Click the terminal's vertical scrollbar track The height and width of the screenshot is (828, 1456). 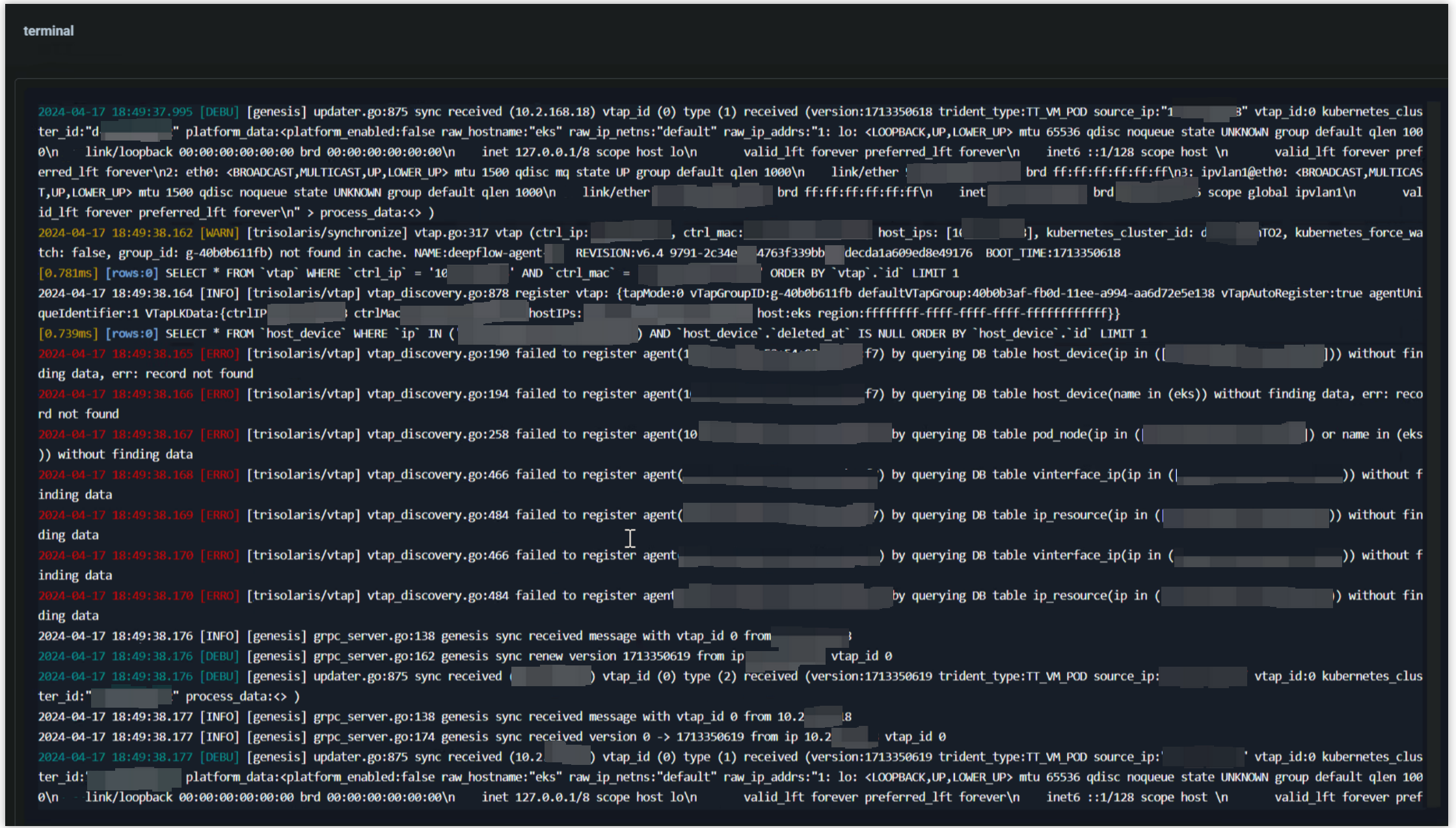click(x=1433, y=455)
